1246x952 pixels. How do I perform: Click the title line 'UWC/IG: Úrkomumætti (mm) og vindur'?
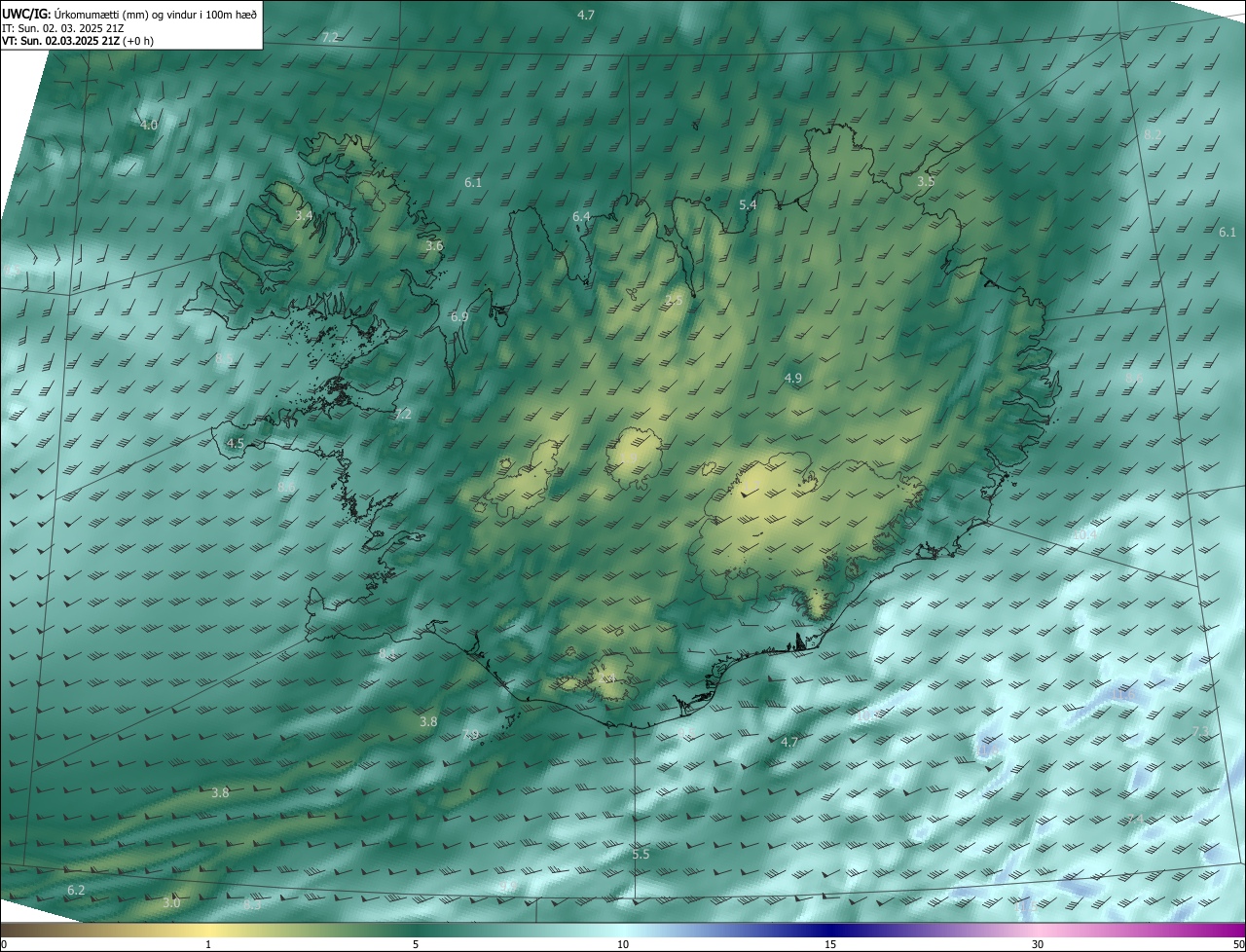tap(129, 14)
